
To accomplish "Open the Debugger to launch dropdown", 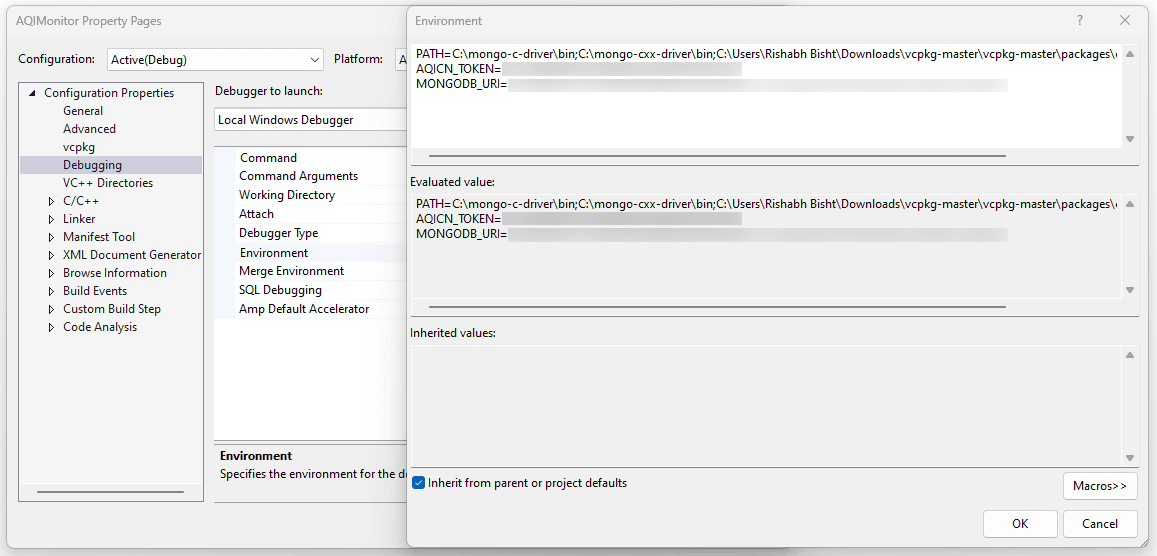I will point(310,120).
